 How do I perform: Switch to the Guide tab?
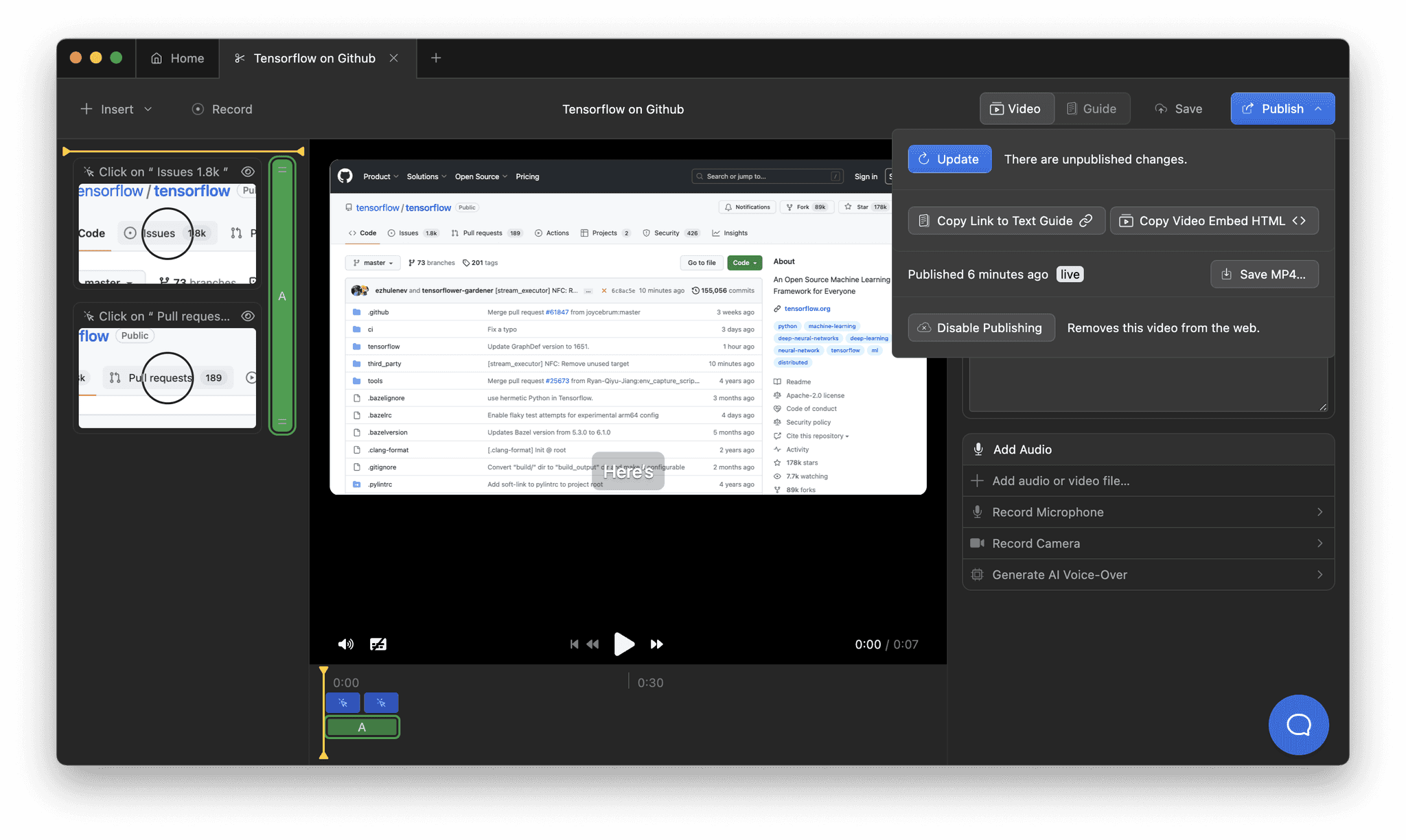[1092, 108]
